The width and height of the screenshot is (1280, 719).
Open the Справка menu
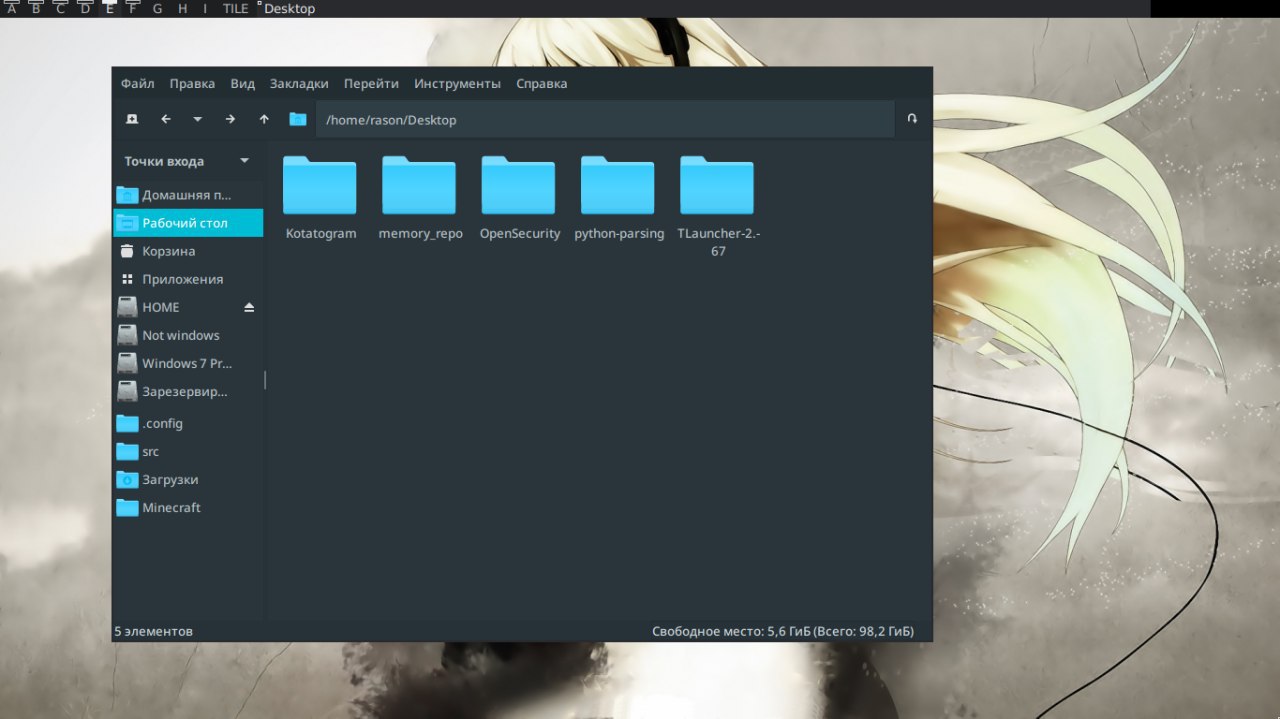[x=542, y=84]
